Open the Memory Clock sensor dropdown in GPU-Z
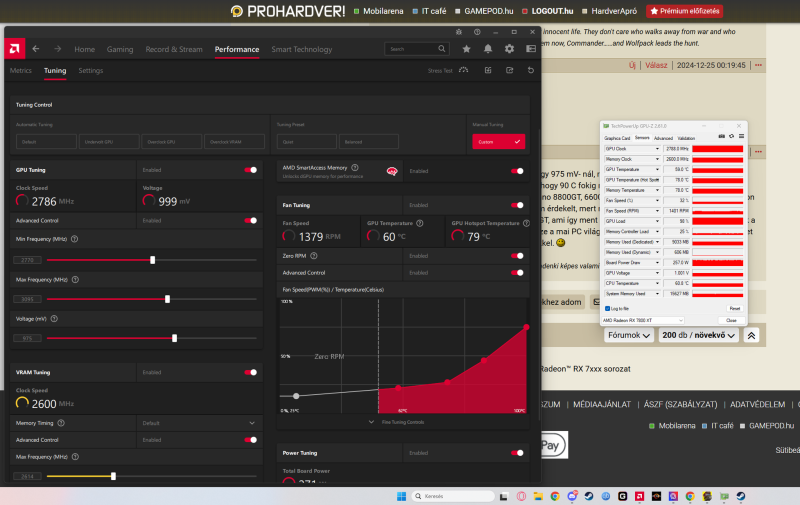Image resolution: width=800 pixels, height=505 pixels. (657, 159)
